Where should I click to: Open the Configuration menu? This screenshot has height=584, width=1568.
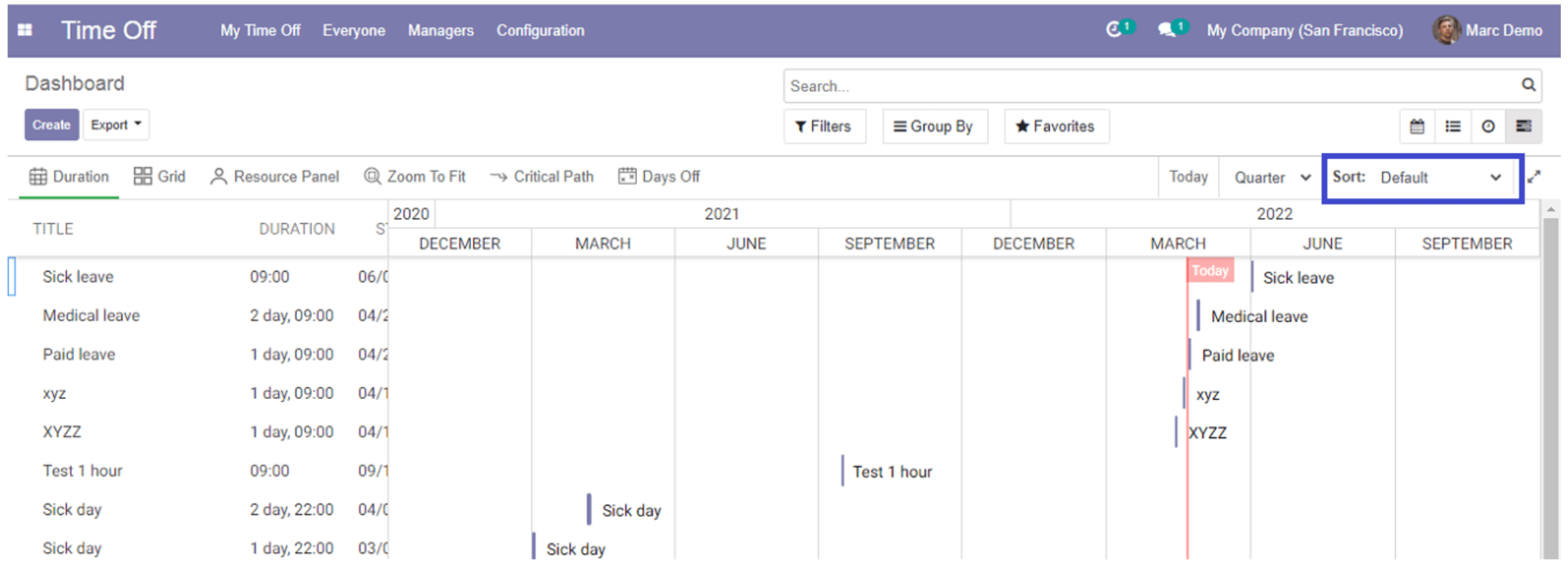(x=540, y=30)
